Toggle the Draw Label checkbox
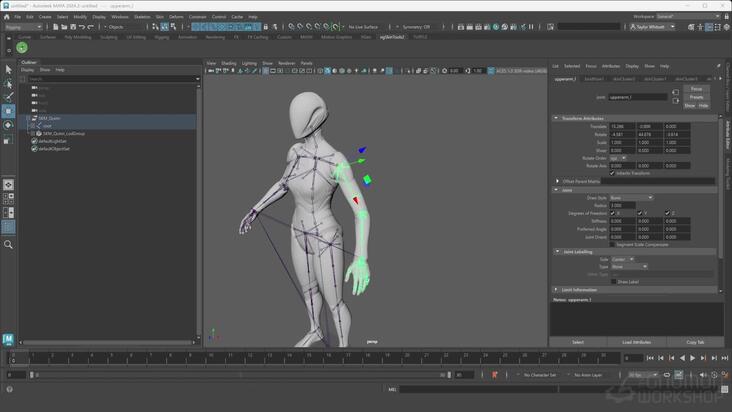732x412 pixels. tap(613, 281)
